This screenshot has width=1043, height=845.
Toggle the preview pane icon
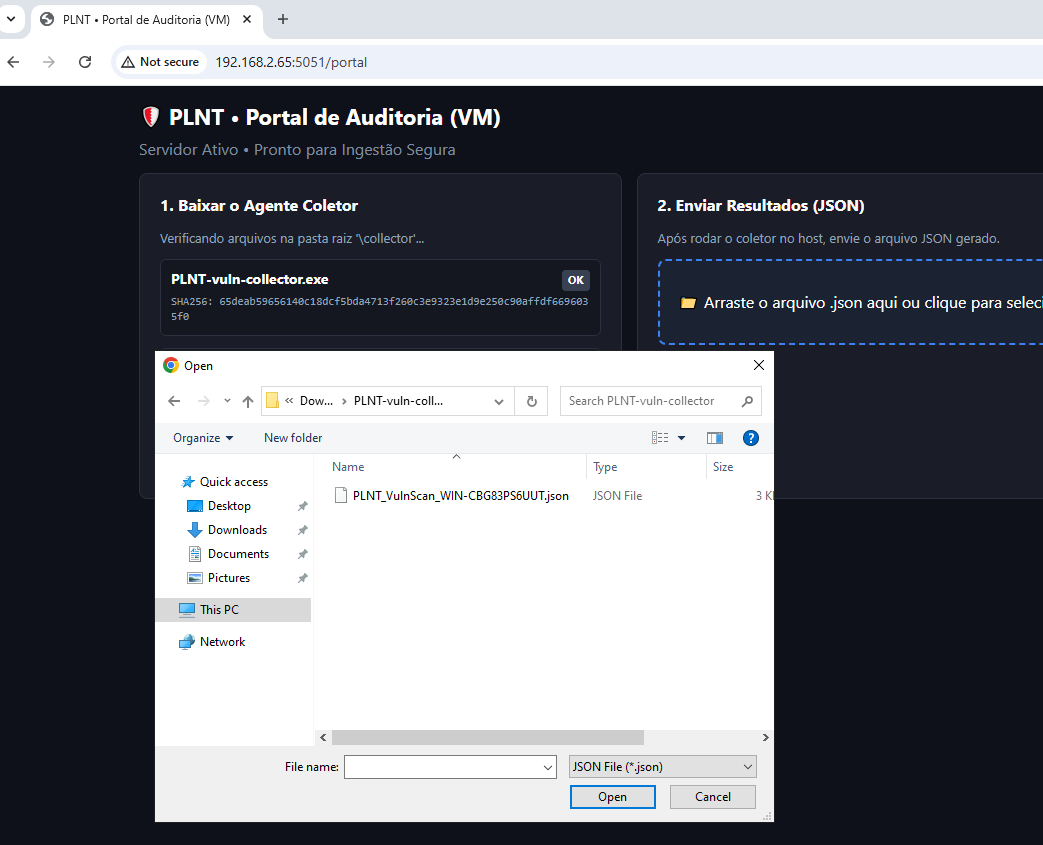714,438
